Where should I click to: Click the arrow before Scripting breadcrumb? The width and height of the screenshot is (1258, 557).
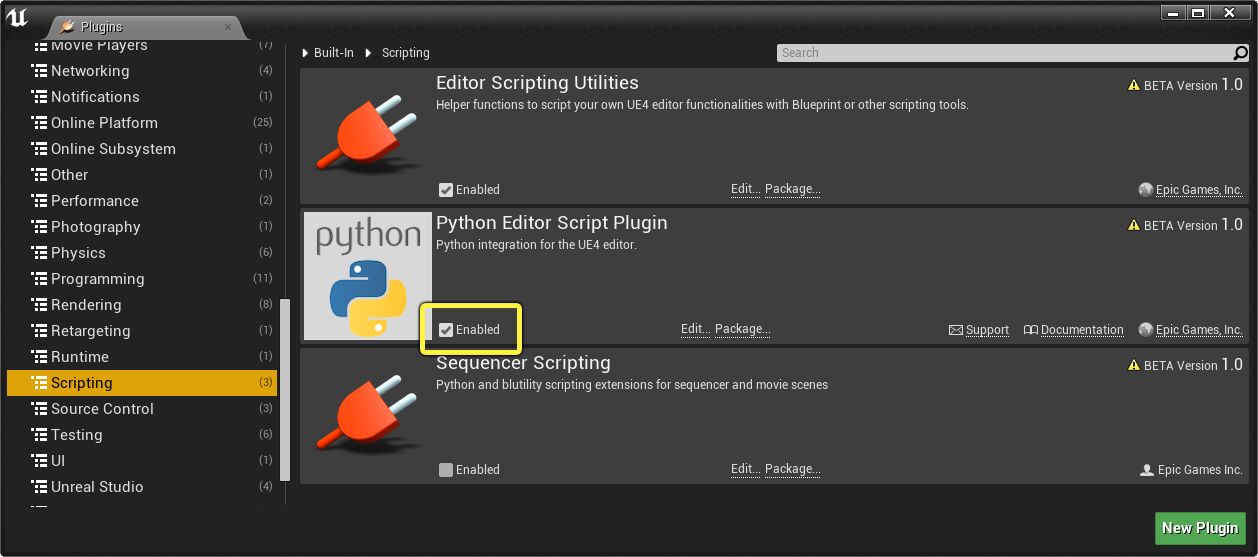point(368,53)
